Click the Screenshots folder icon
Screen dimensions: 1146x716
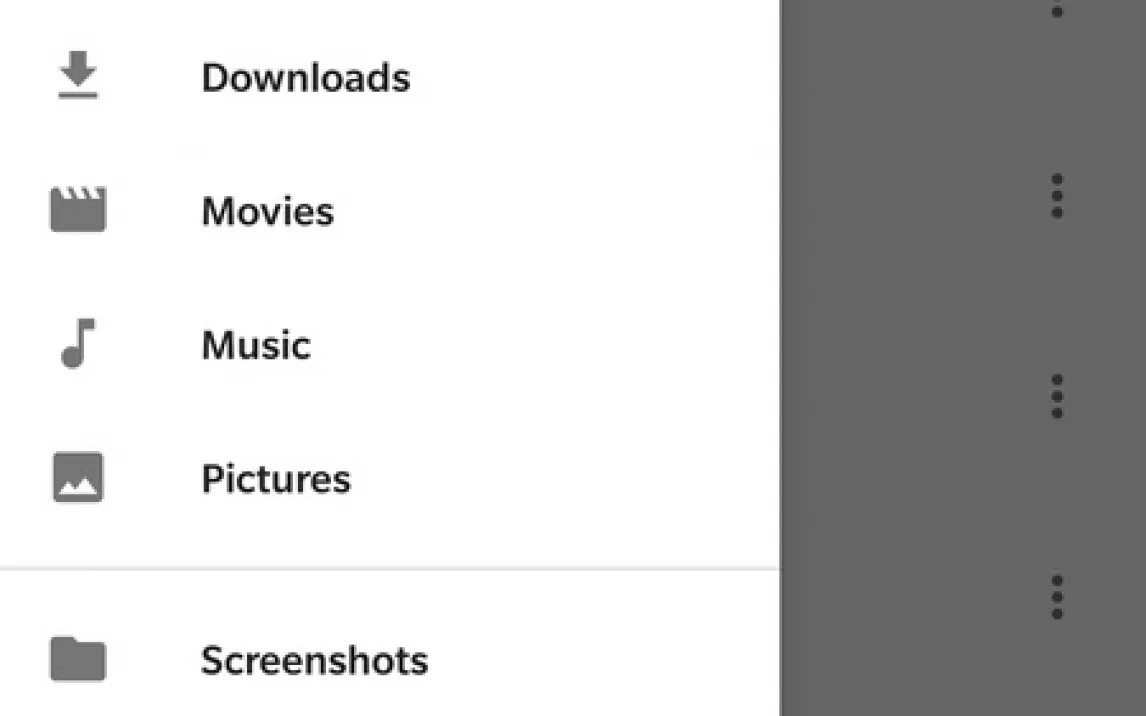click(77, 659)
